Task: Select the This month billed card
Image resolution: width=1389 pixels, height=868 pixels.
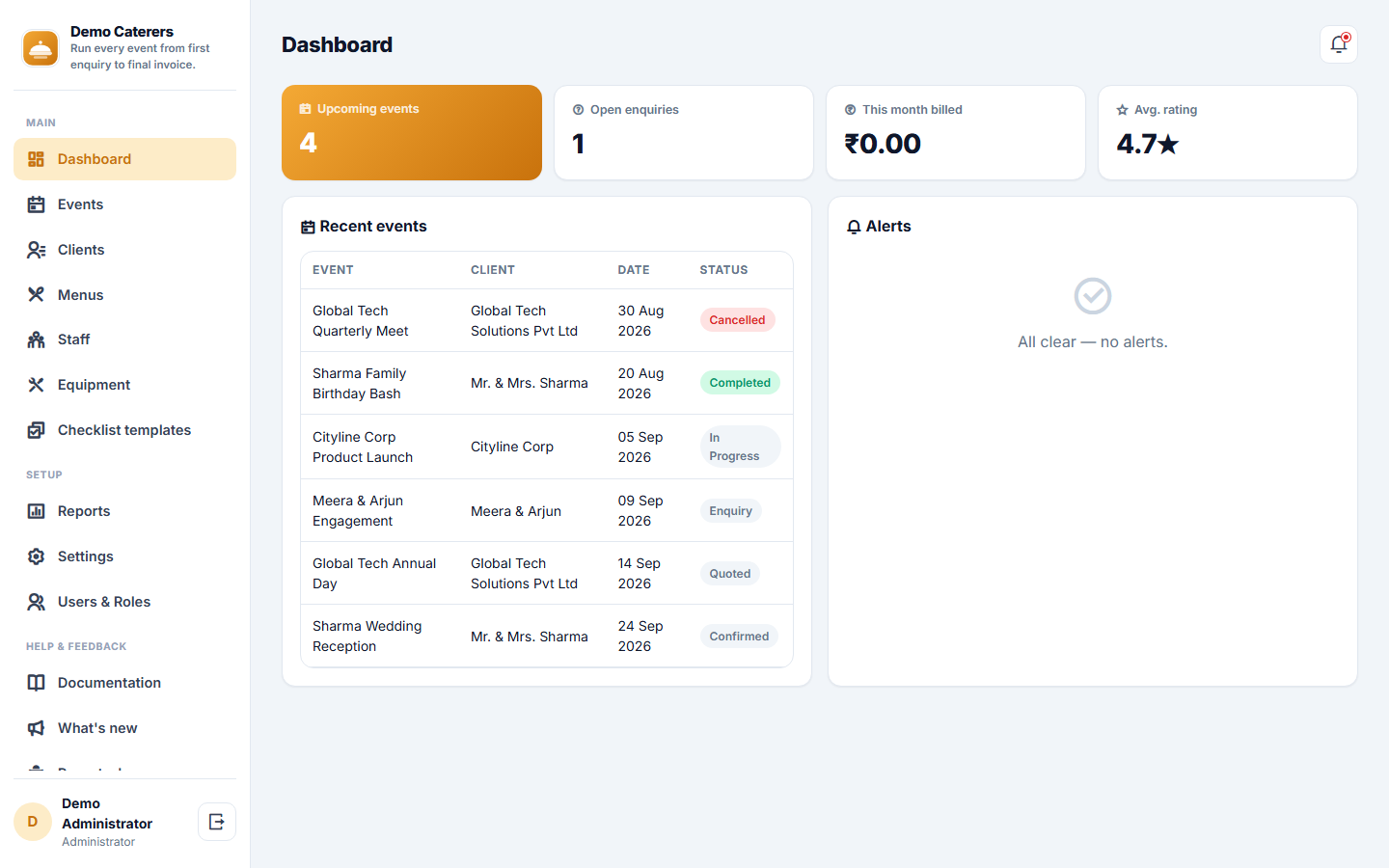Action: [x=956, y=132]
